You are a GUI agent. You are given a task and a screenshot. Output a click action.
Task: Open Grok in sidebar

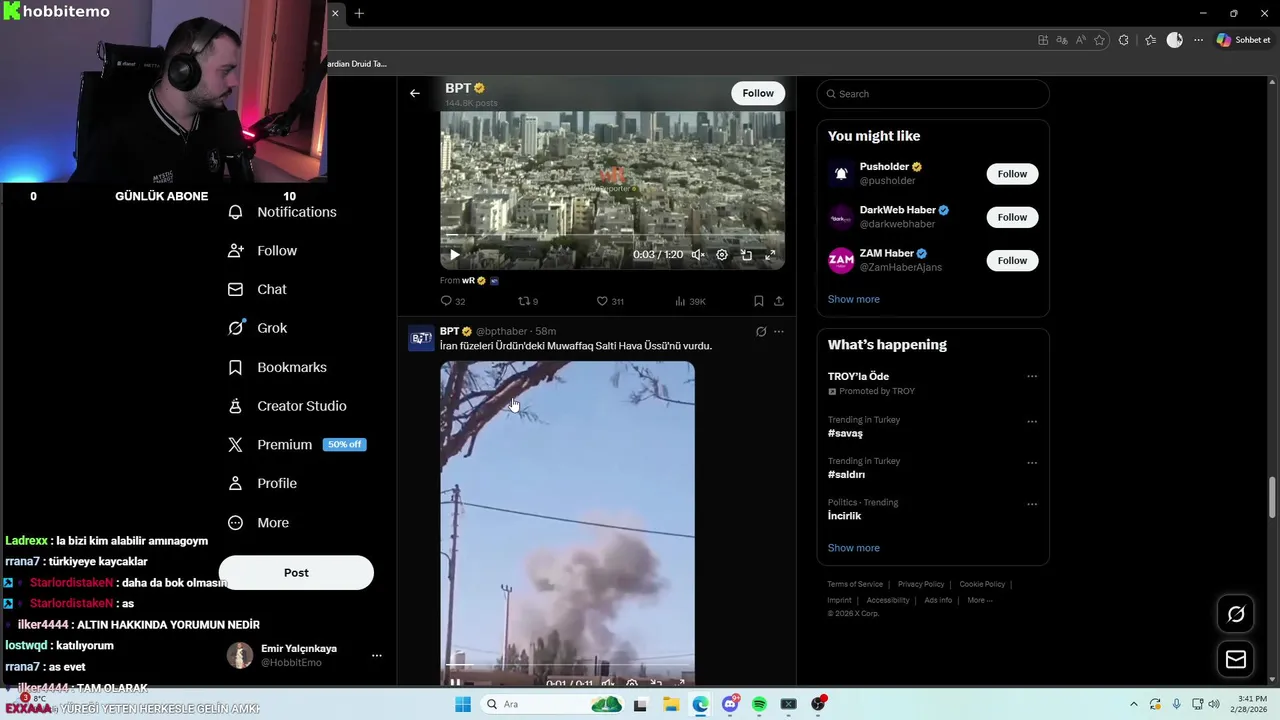coord(258,328)
